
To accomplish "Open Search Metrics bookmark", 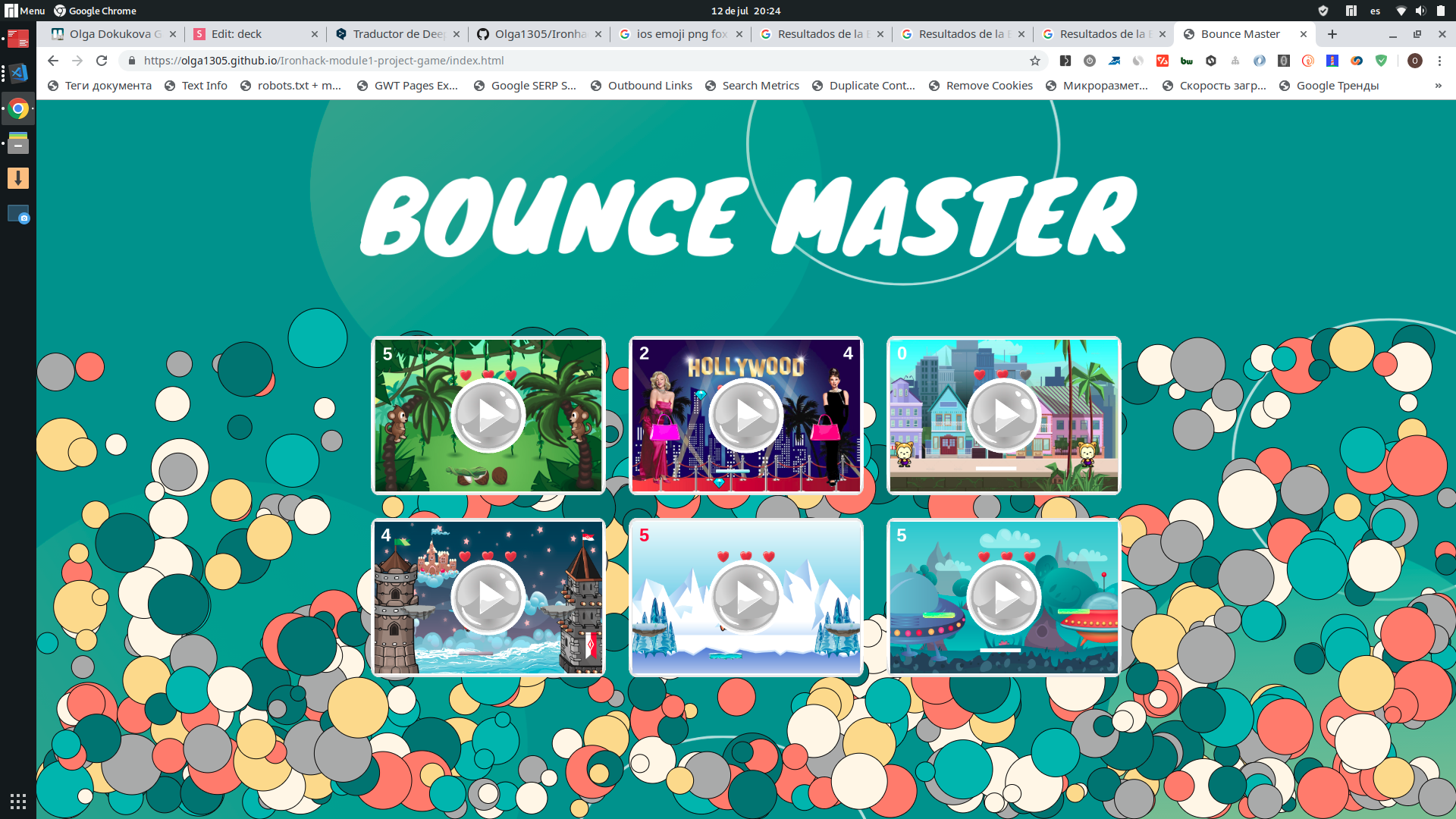I will tap(760, 86).
